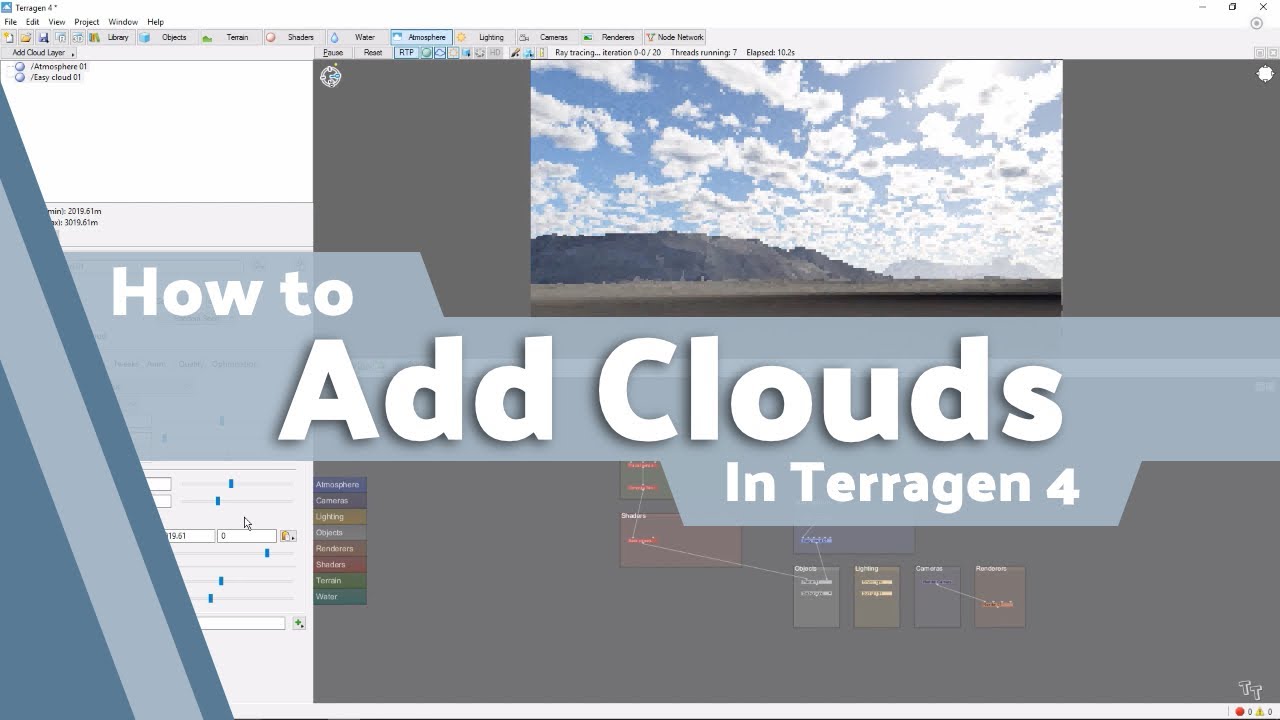Open the copy-paste dropdown beside the 0 field
This screenshot has width=1280, height=720.
(287, 536)
